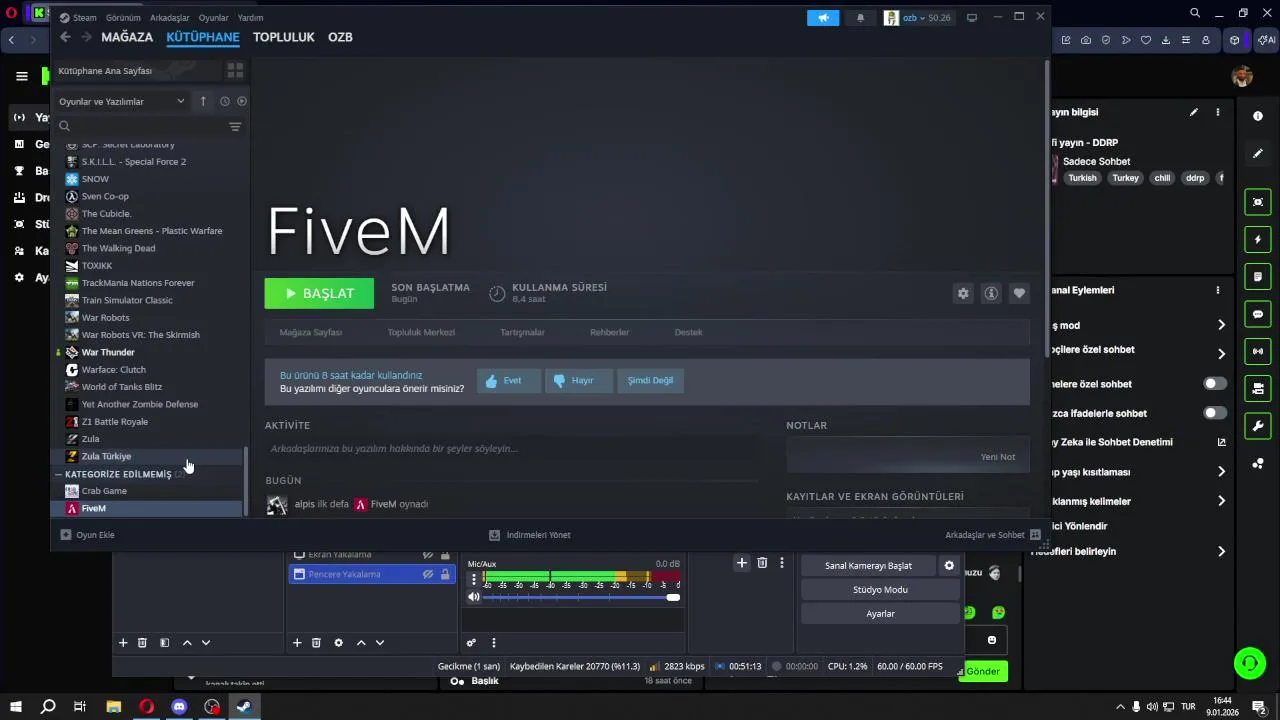Launch FiveM with BAŞLAT button
Screen dimensions: 1280x720
(319, 293)
